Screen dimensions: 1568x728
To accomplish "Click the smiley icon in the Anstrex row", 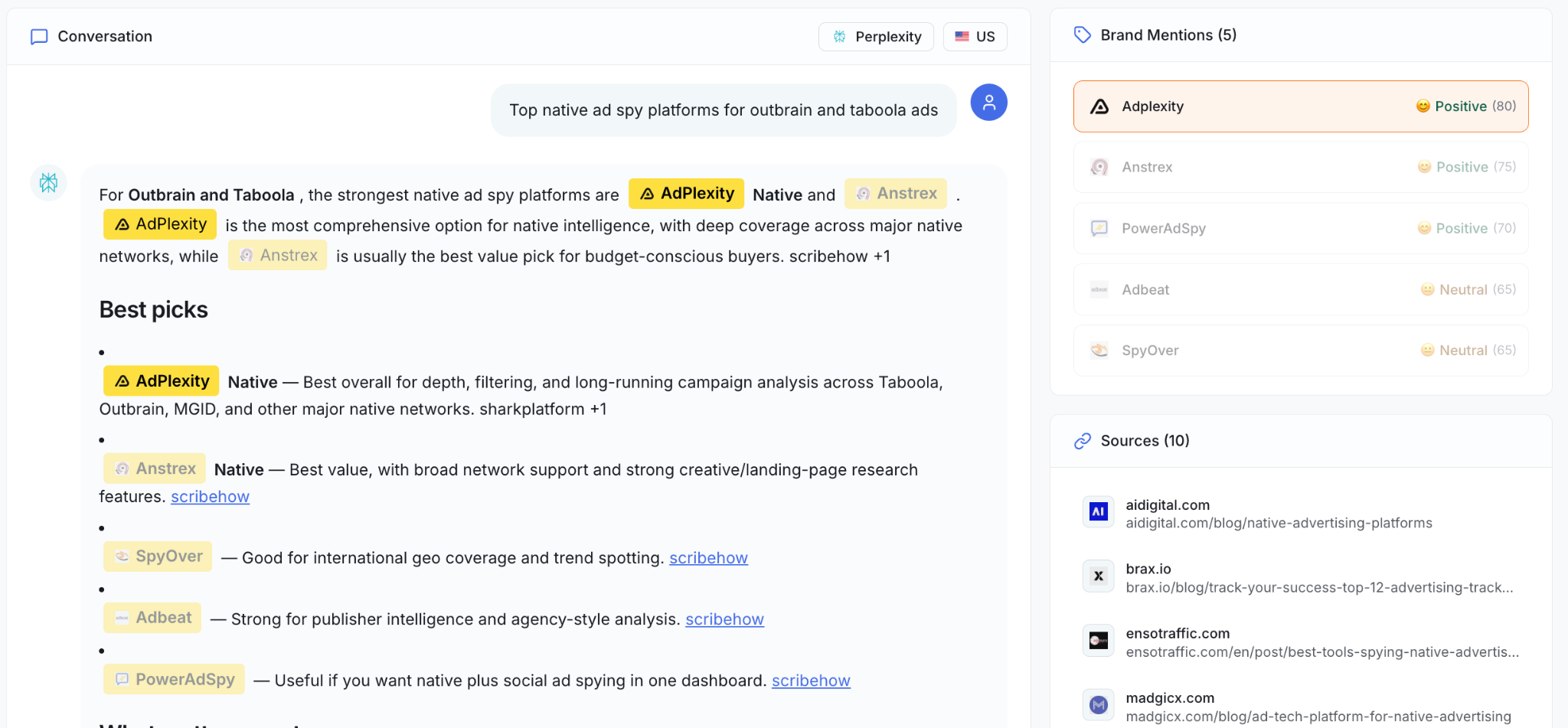I will tap(1425, 167).
